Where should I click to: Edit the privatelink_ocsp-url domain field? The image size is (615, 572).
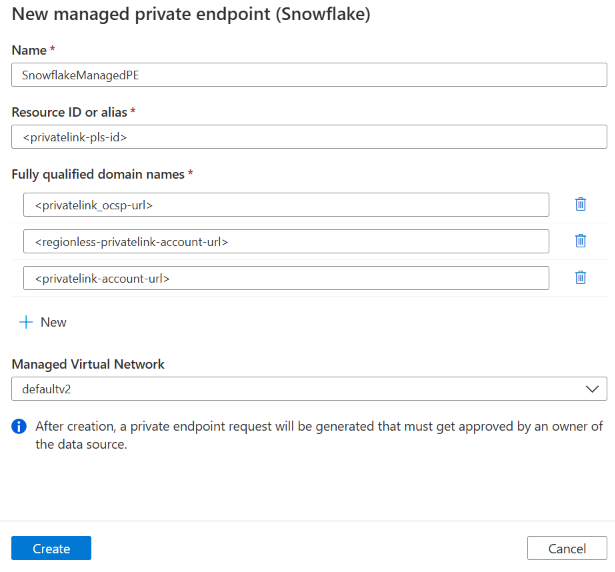point(286,205)
